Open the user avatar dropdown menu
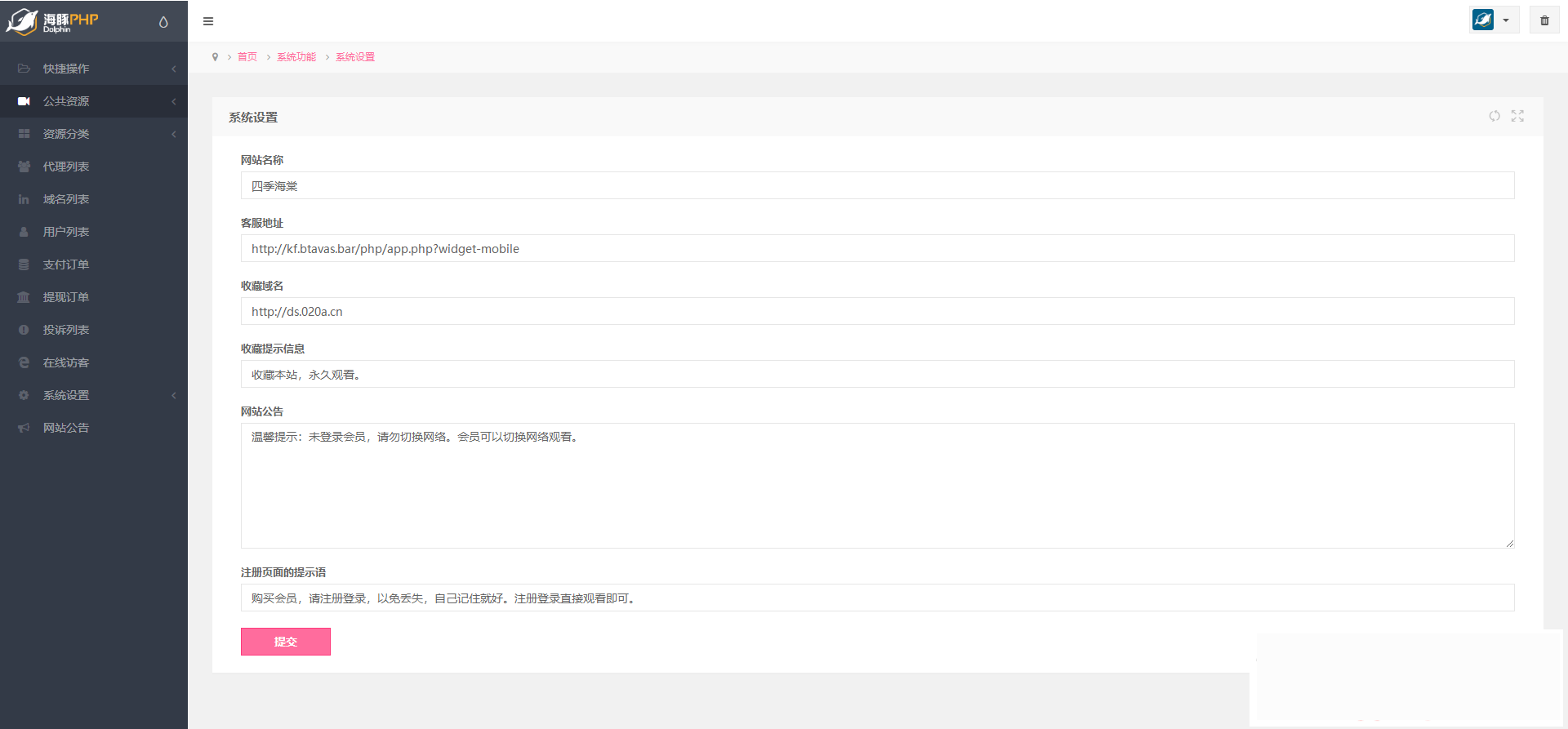1568x729 pixels. pyautogui.click(x=1494, y=20)
